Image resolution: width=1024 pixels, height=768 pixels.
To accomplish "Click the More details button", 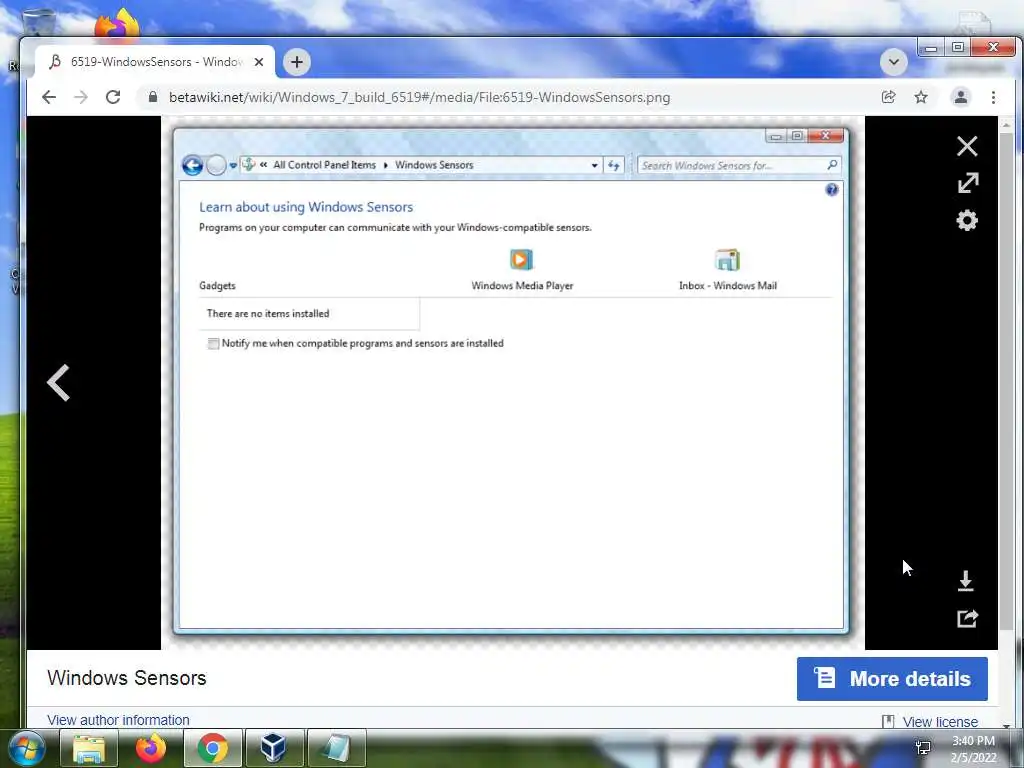I will pyautogui.click(x=892, y=679).
